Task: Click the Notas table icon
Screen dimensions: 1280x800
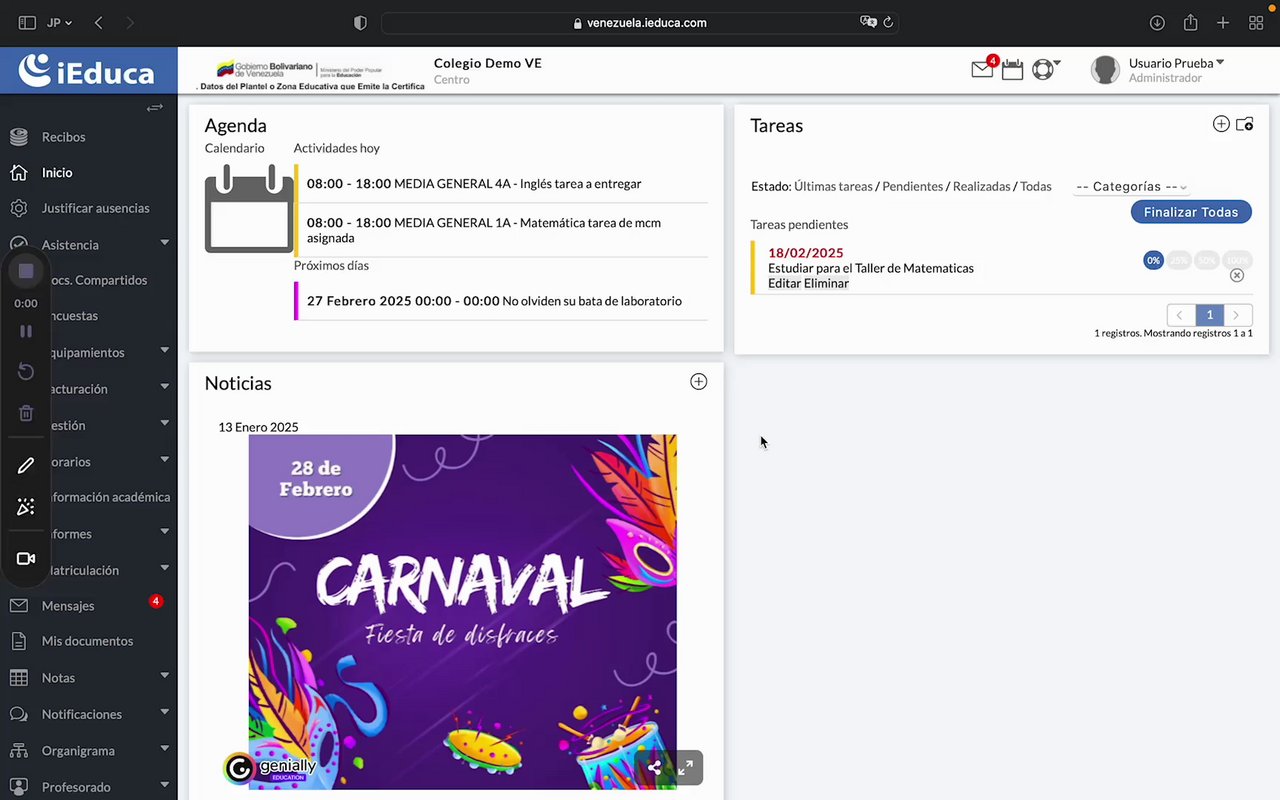Action: (x=18, y=677)
